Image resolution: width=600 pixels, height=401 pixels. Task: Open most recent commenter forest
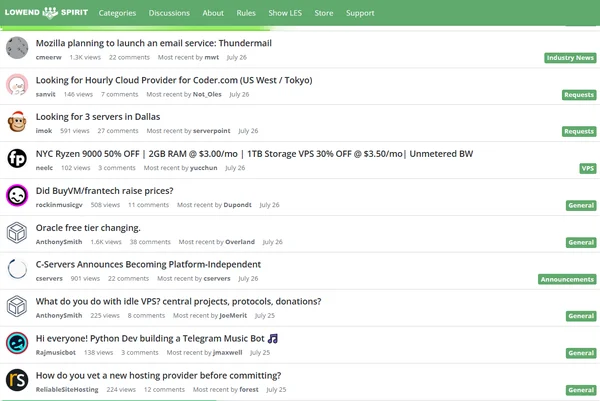coord(249,390)
